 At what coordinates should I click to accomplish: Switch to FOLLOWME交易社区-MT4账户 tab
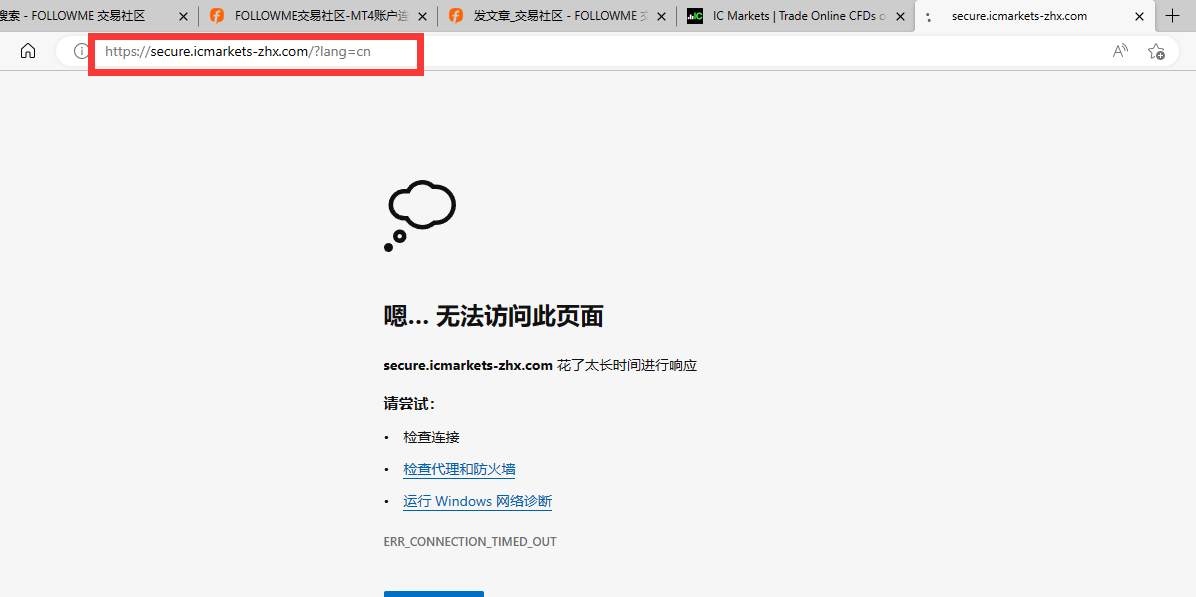(x=317, y=16)
